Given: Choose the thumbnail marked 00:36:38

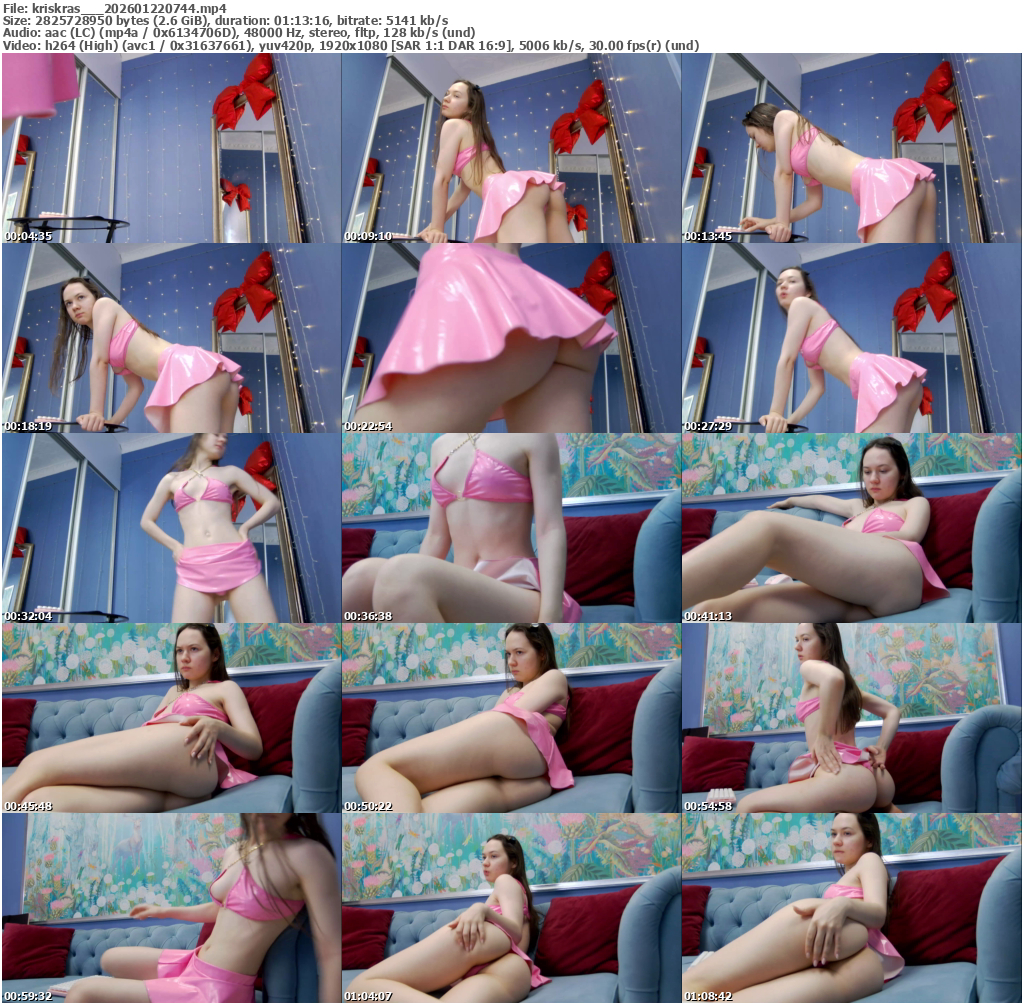Looking at the screenshot, I should coord(511,528).
